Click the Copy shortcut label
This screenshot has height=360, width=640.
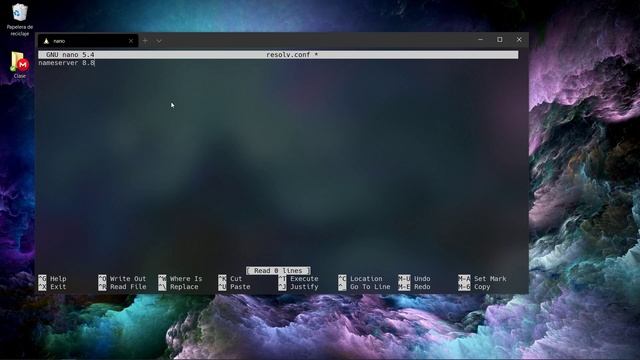(482, 287)
